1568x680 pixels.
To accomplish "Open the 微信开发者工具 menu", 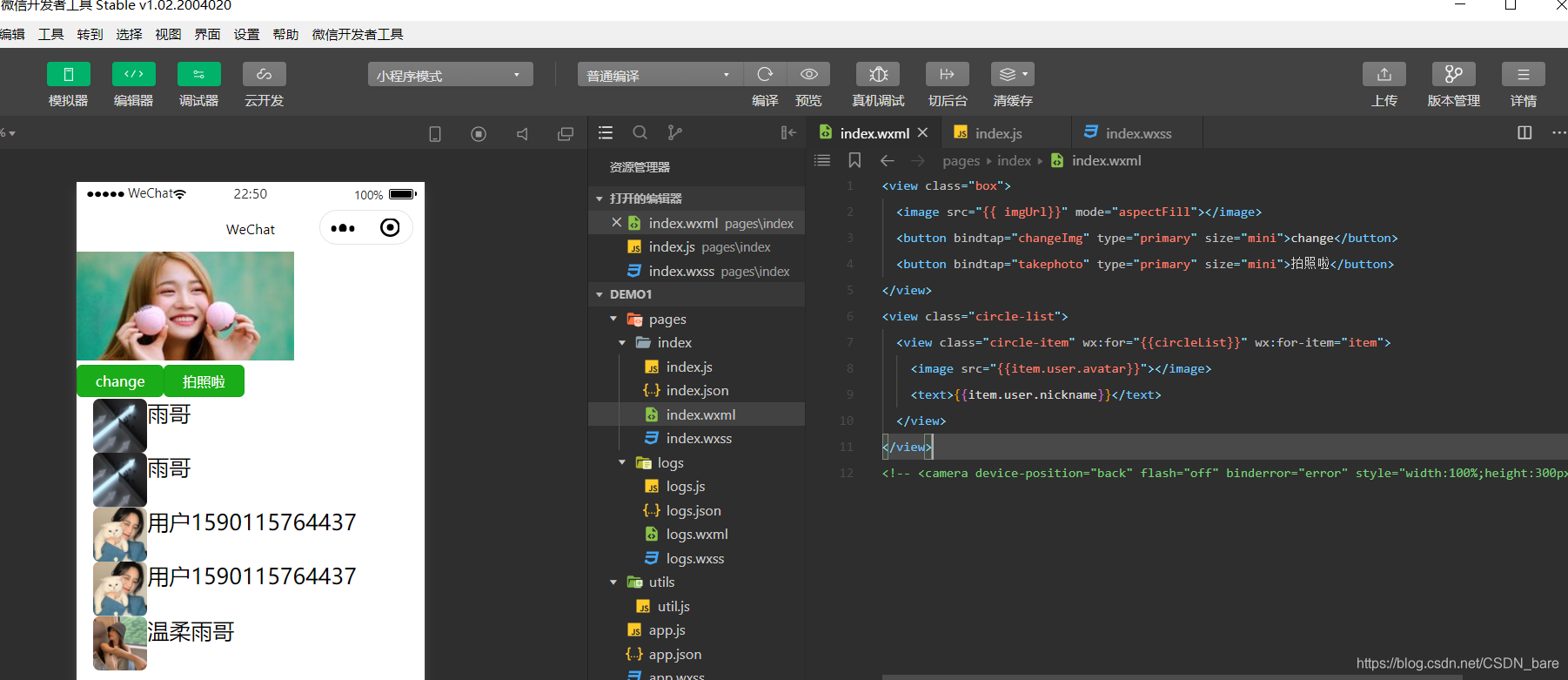I will point(358,35).
